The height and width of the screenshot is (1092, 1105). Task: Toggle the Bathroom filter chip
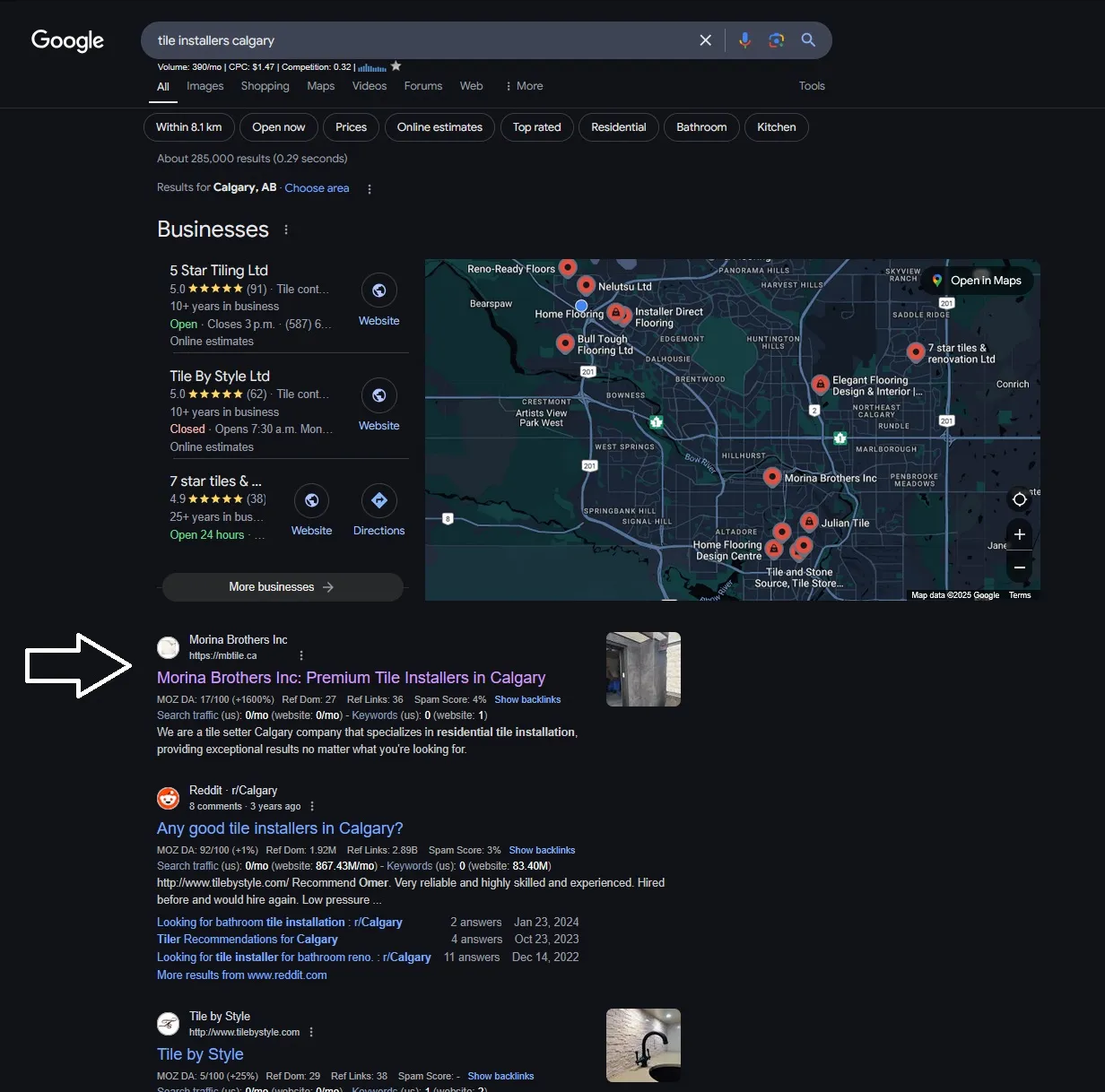click(x=701, y=126)
